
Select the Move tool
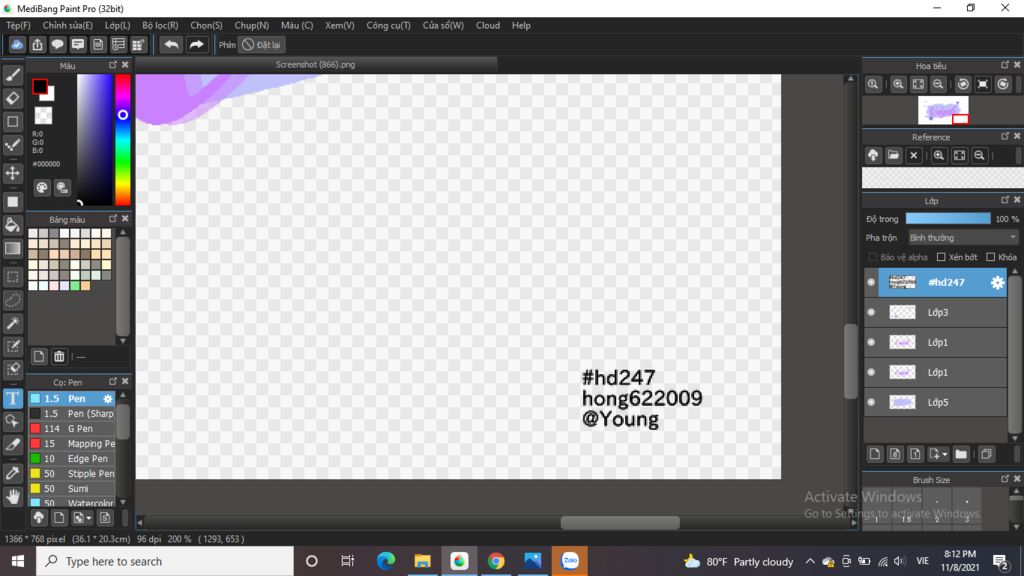click(x=12, y=173)
